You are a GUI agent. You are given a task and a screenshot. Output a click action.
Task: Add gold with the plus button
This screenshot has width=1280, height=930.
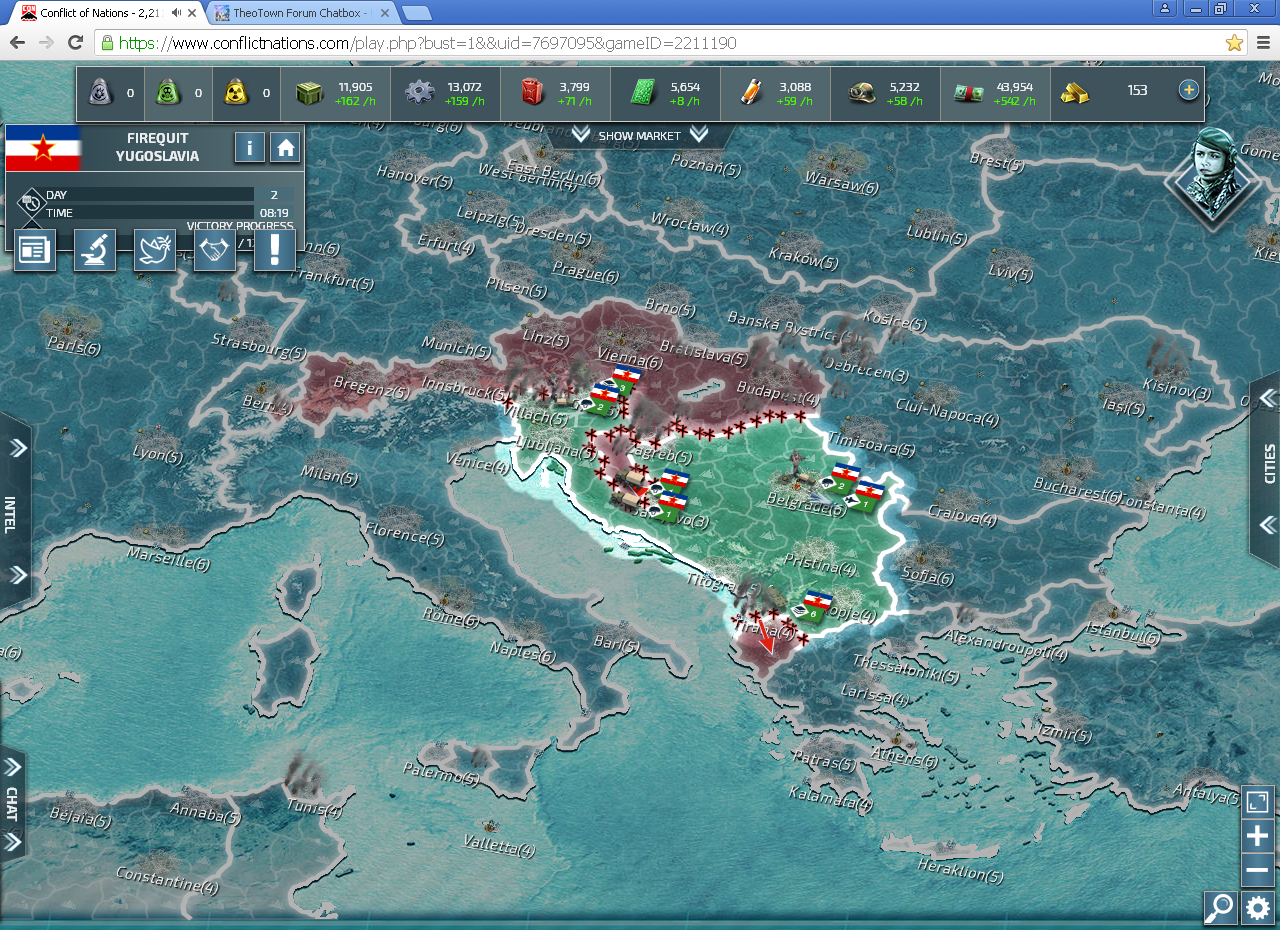click(x=1188, y=90)
